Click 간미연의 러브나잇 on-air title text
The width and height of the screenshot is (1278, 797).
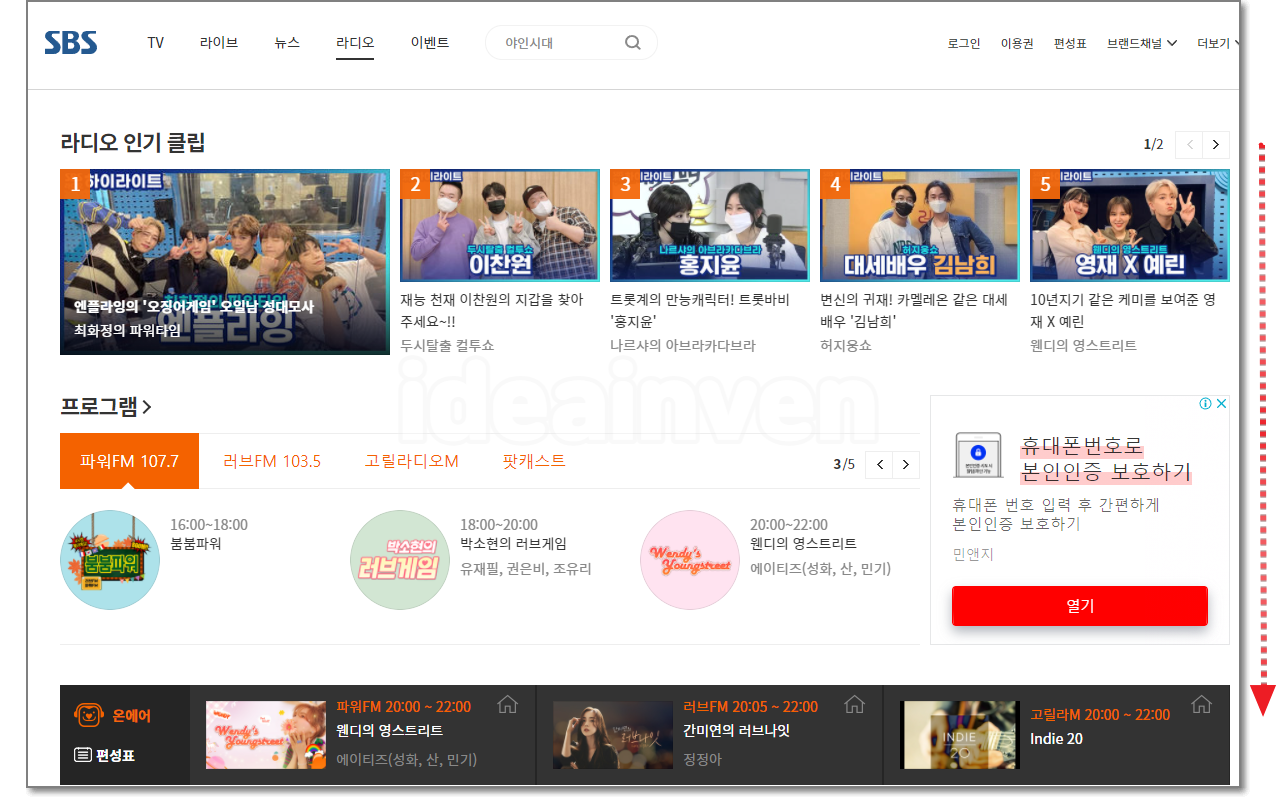736,731
